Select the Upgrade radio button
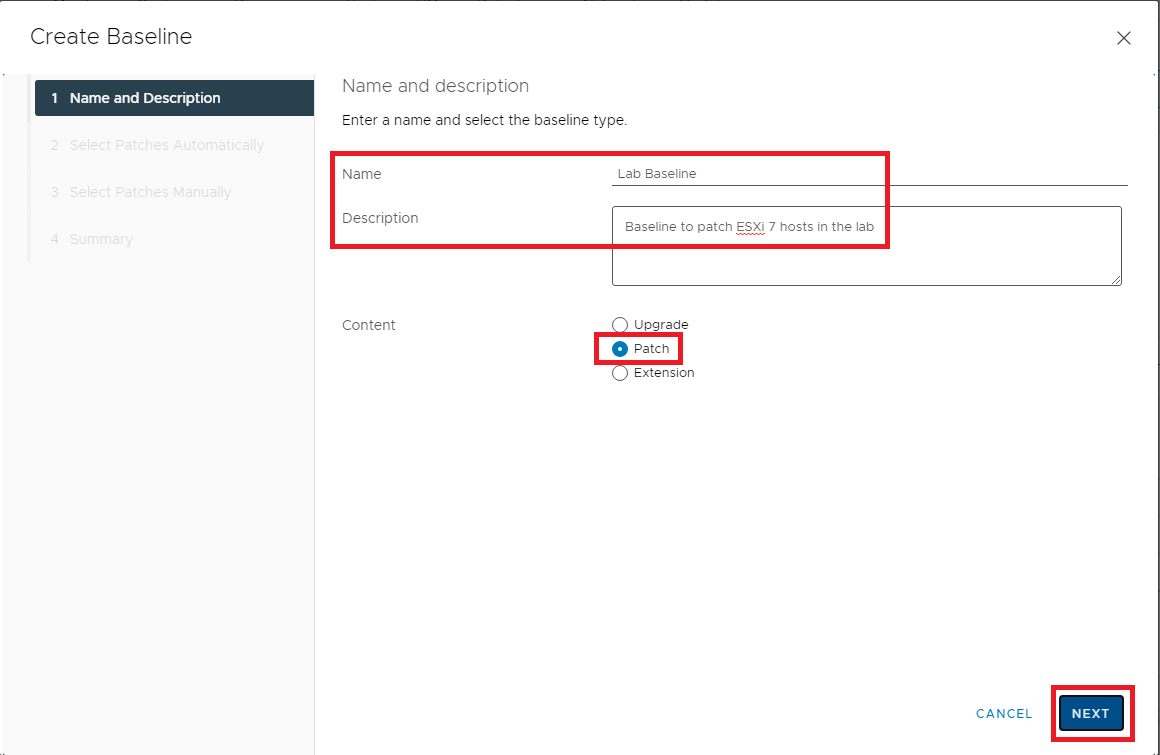This screenshot has width=1160, height=755. 620,325
